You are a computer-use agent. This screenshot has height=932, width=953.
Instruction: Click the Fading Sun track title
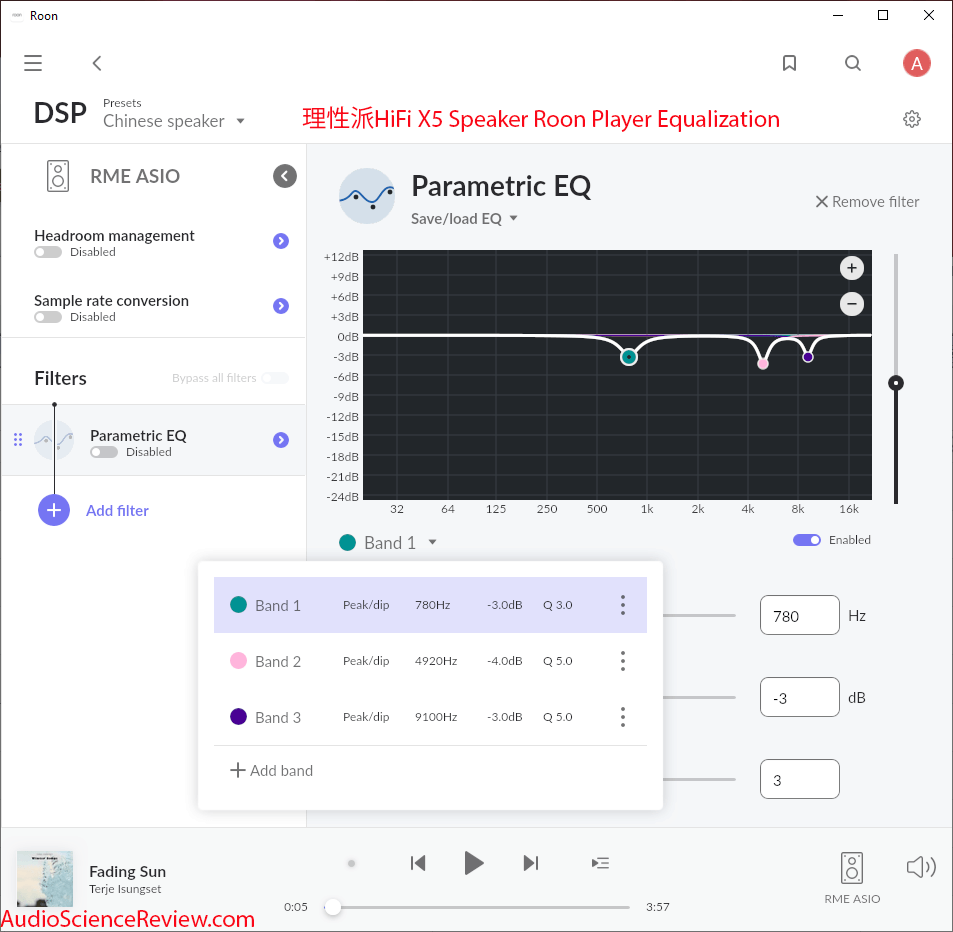click(x=128, y=871)
